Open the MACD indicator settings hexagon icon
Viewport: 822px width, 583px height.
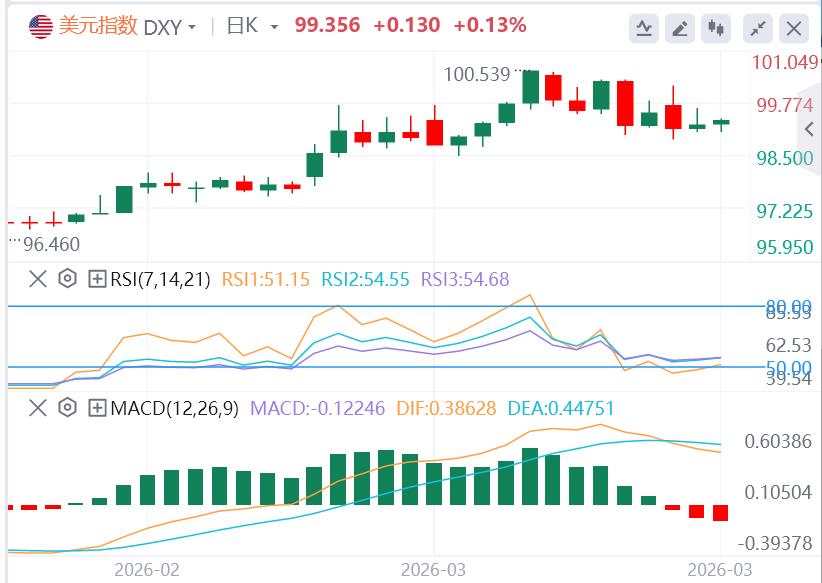[68, 407]
